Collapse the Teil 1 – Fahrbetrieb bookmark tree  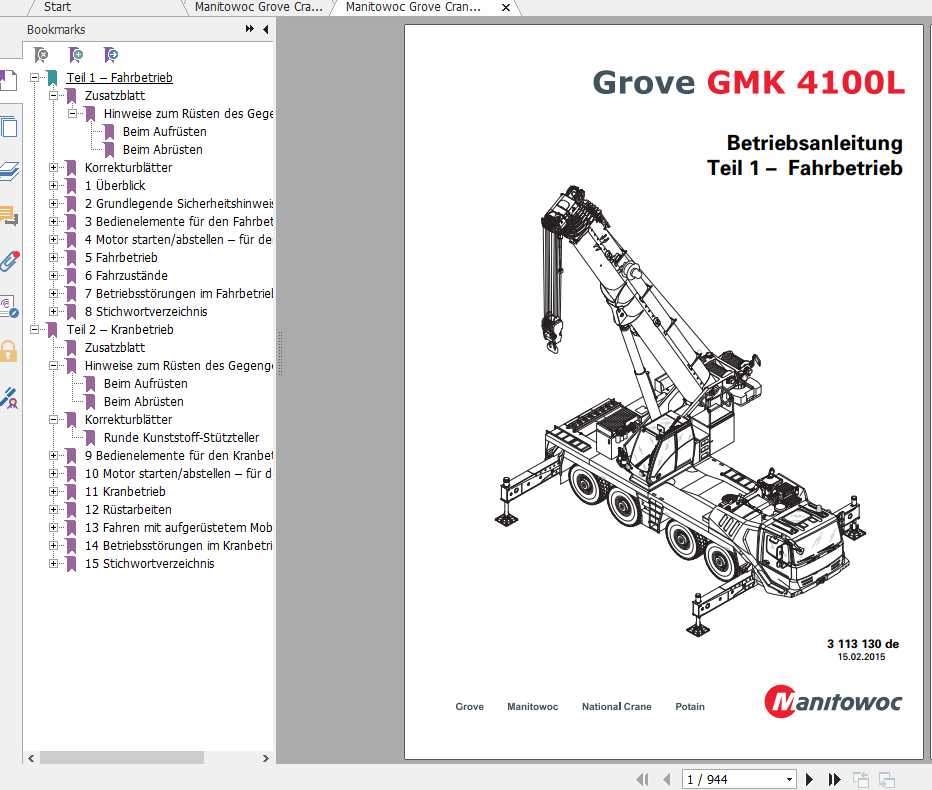(36, 77)
